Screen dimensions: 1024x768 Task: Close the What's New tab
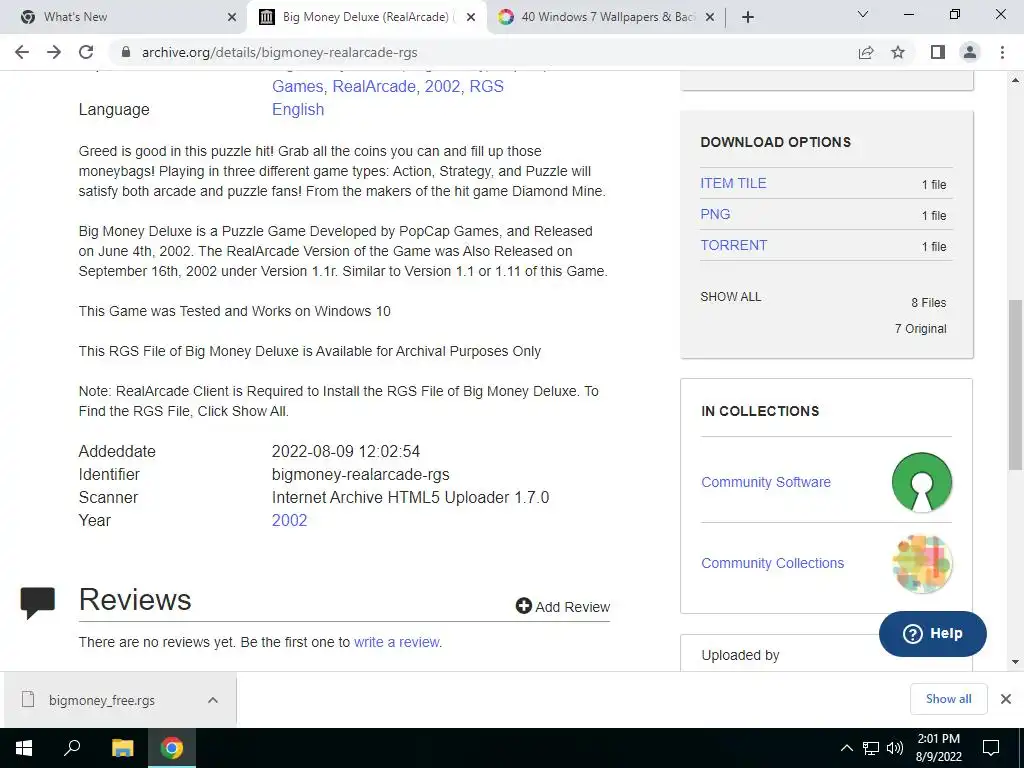pos(232,17)
